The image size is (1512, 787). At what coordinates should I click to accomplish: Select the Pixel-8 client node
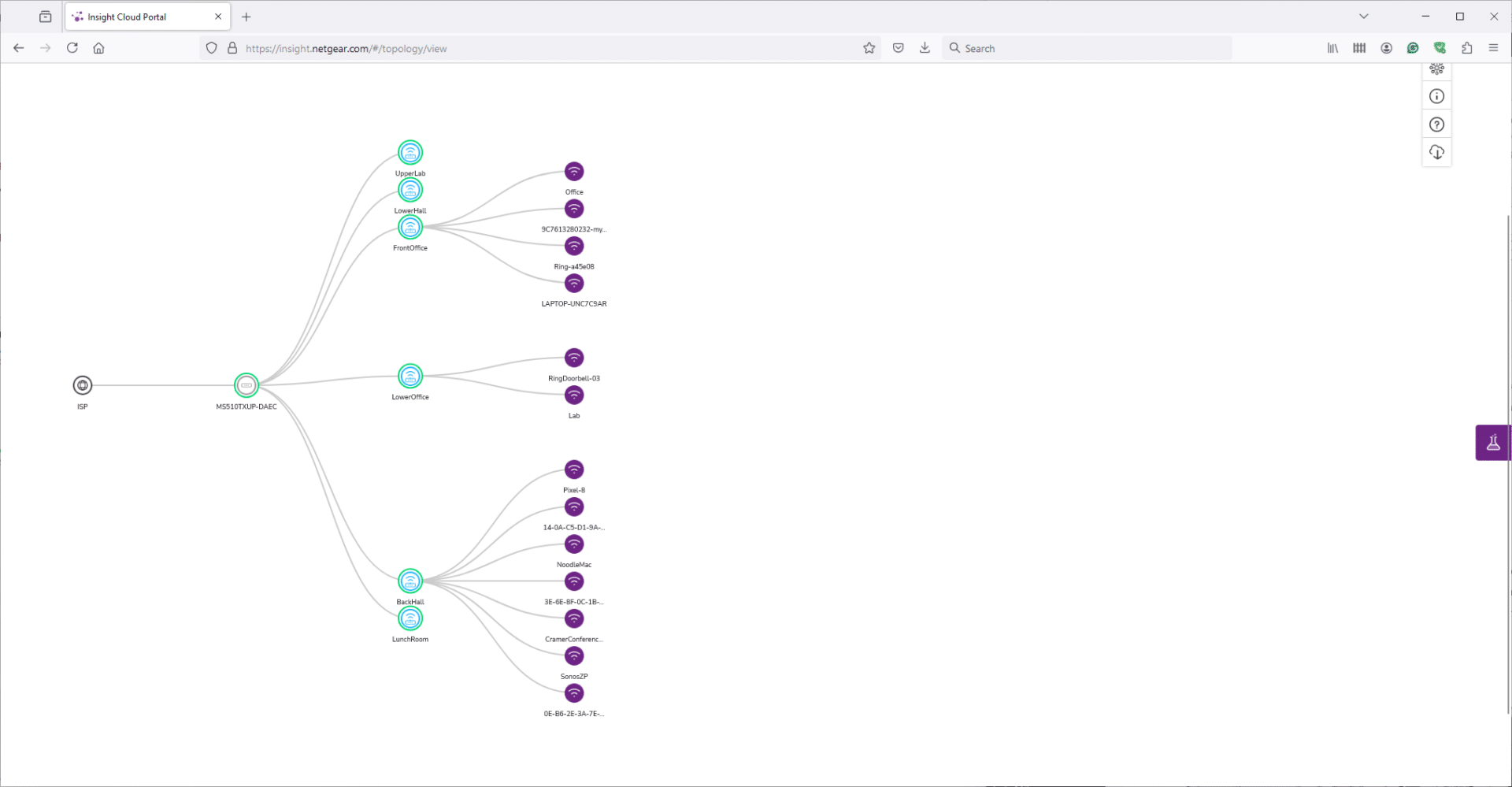coord(574,470)
